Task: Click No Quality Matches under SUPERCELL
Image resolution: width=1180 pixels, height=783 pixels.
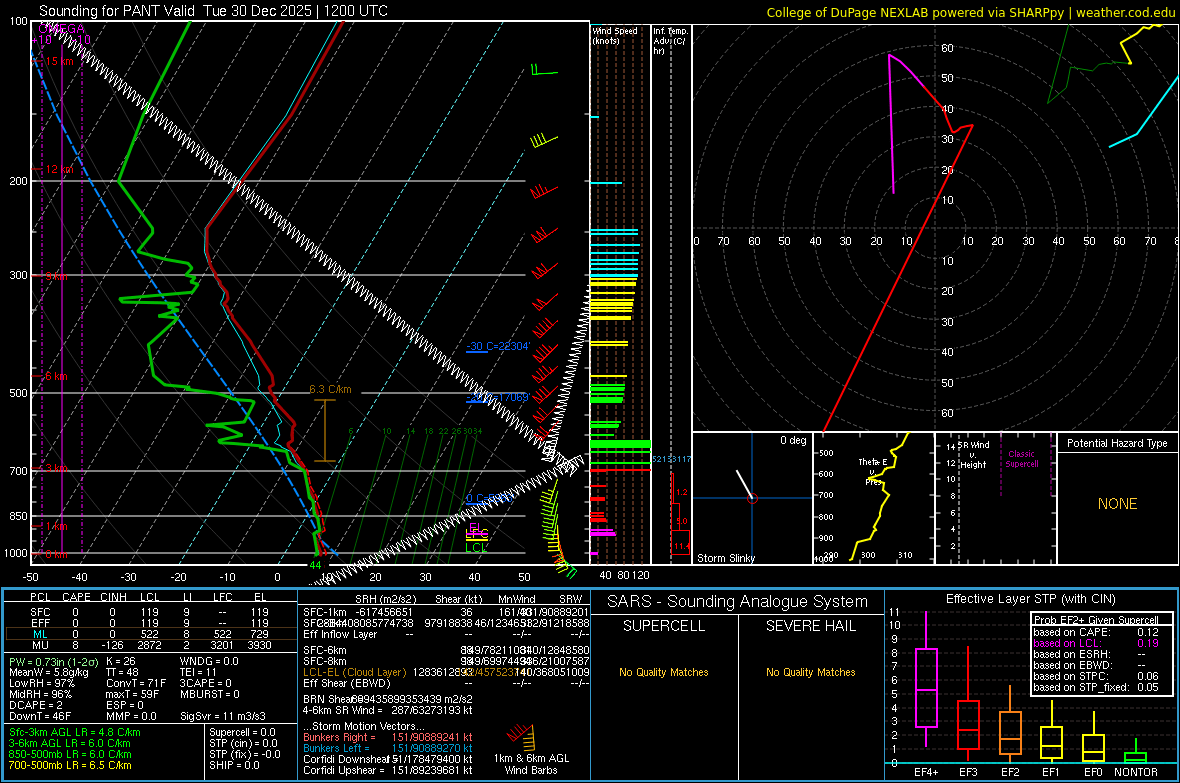Action: pos(664,672)
